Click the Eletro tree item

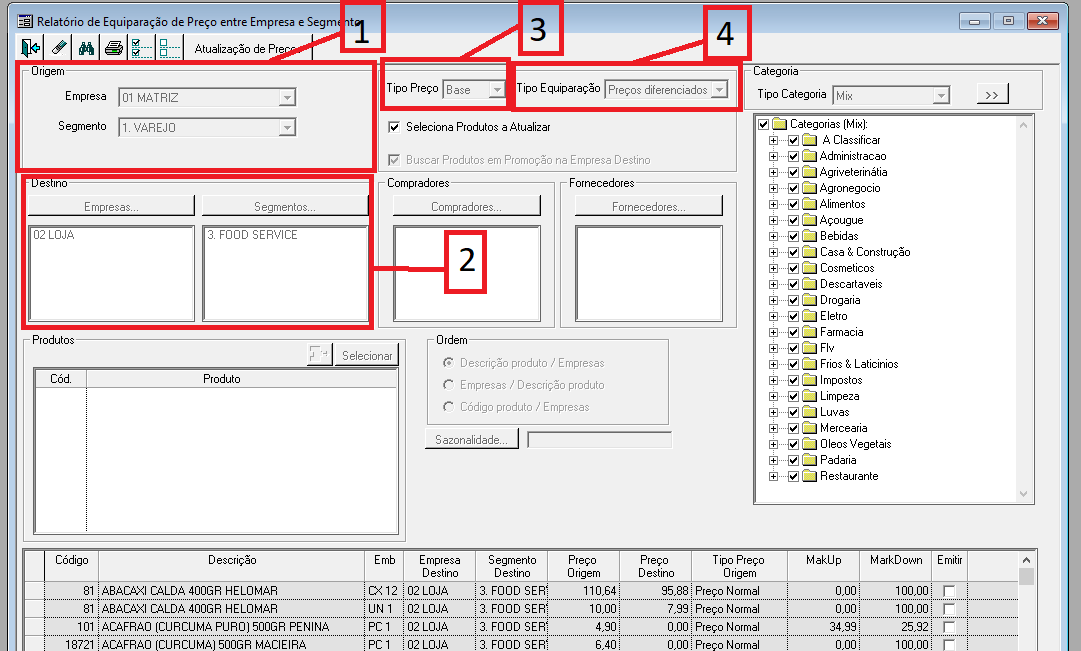(x=834, y=316)
